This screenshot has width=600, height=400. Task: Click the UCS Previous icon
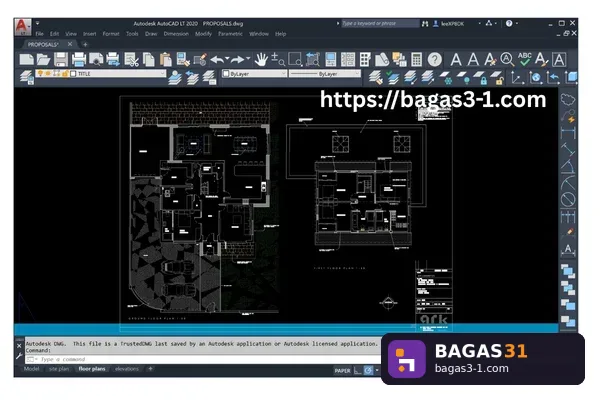point(553,78)
